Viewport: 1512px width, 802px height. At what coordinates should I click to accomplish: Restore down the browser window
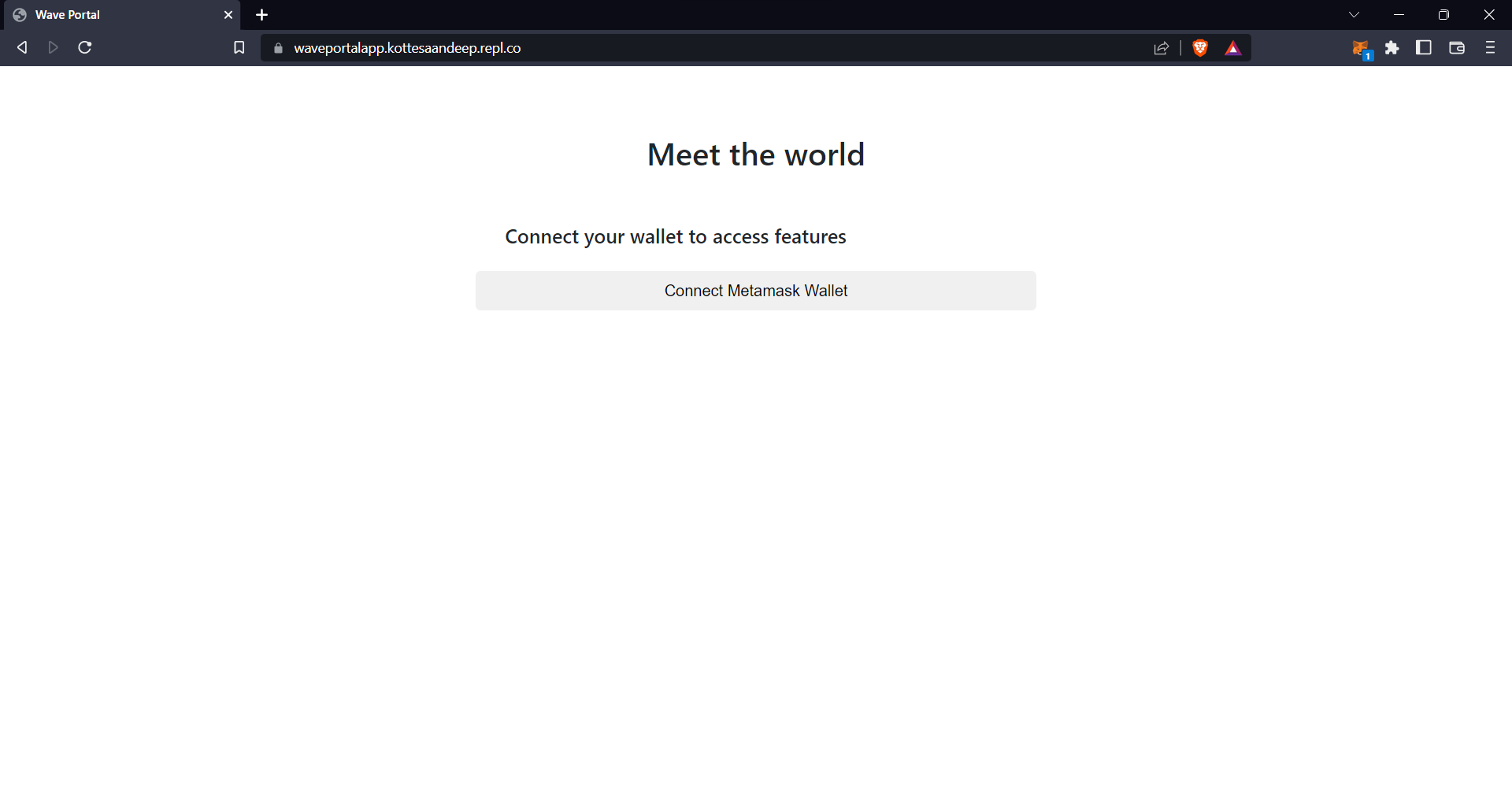pos(1443,15)
